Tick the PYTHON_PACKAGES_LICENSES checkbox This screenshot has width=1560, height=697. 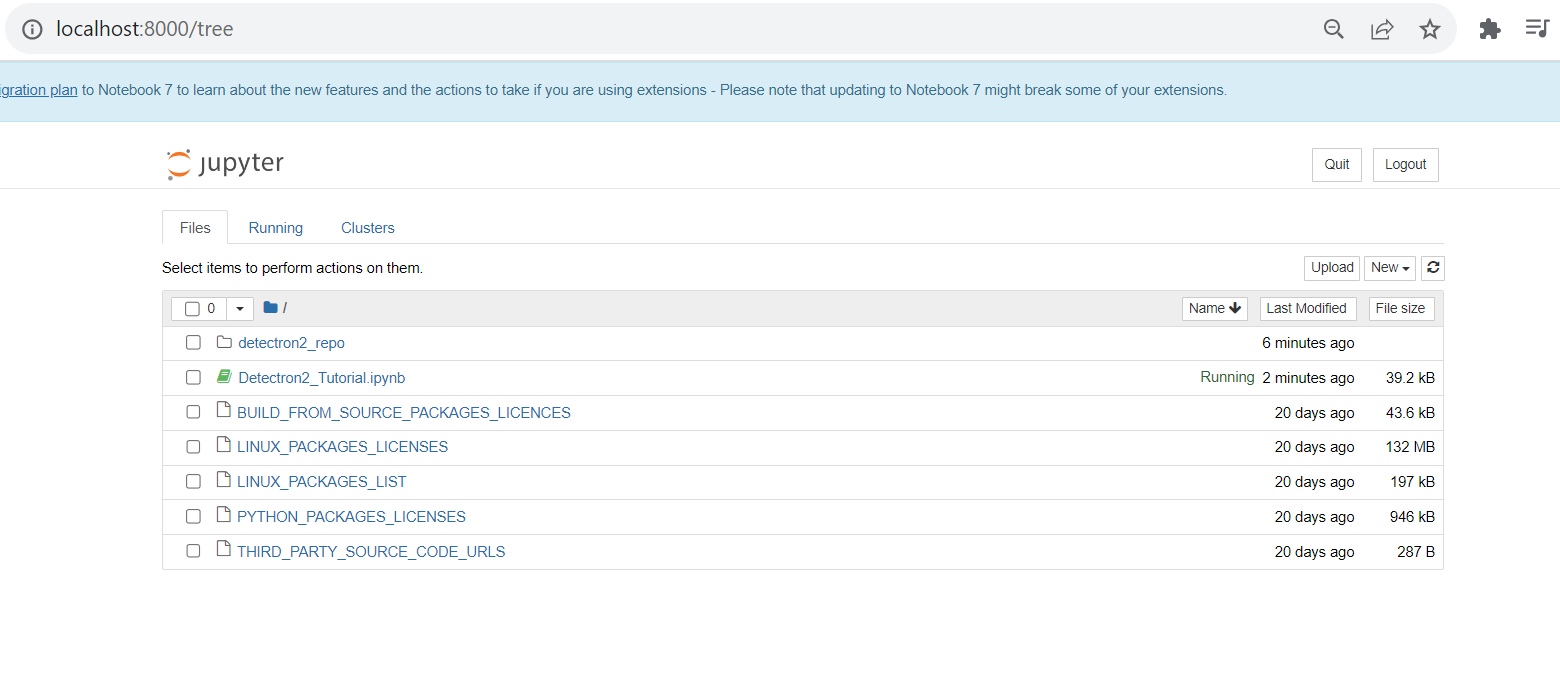193,517
